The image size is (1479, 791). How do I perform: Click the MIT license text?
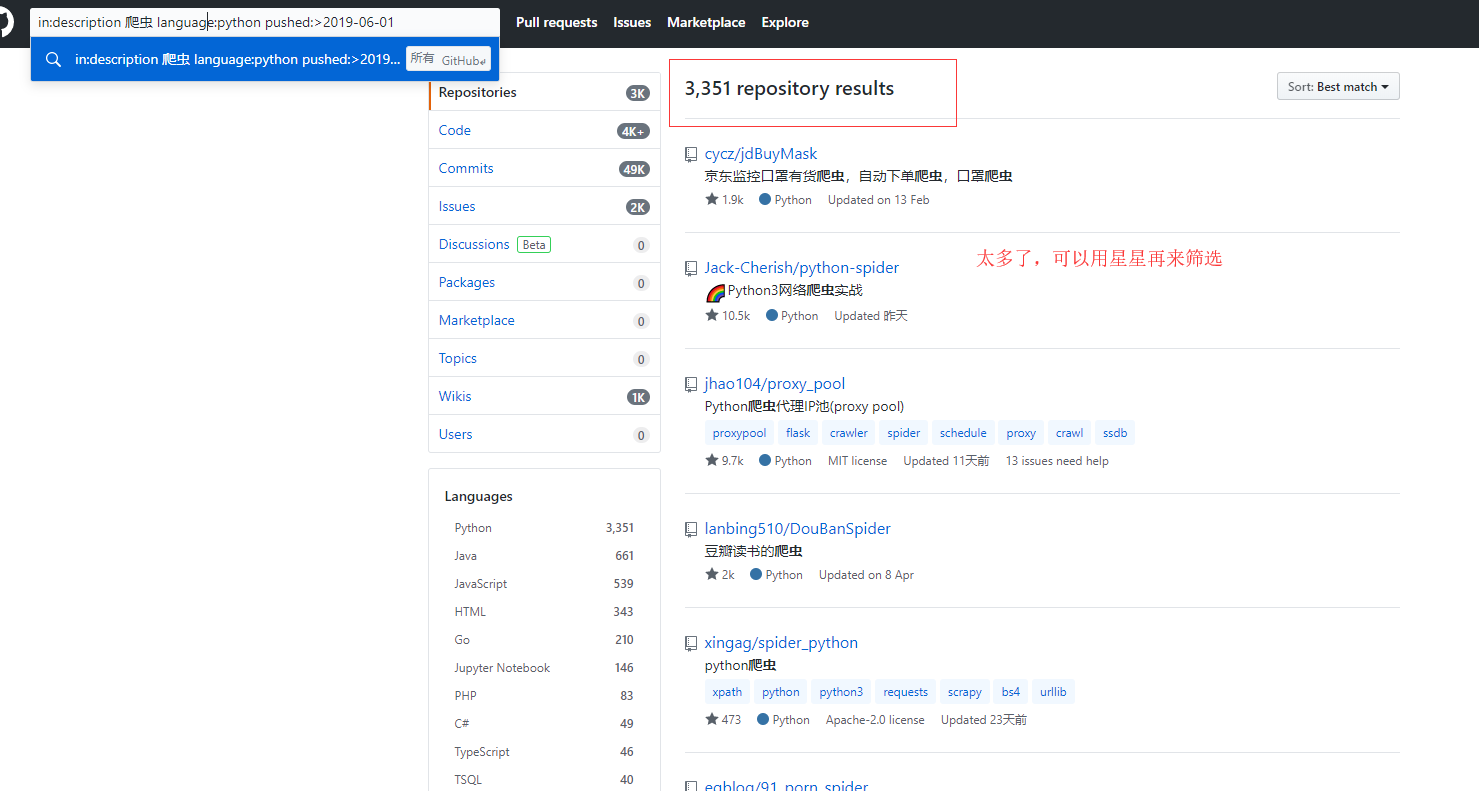pyautogui.click(x=857, y=461)
